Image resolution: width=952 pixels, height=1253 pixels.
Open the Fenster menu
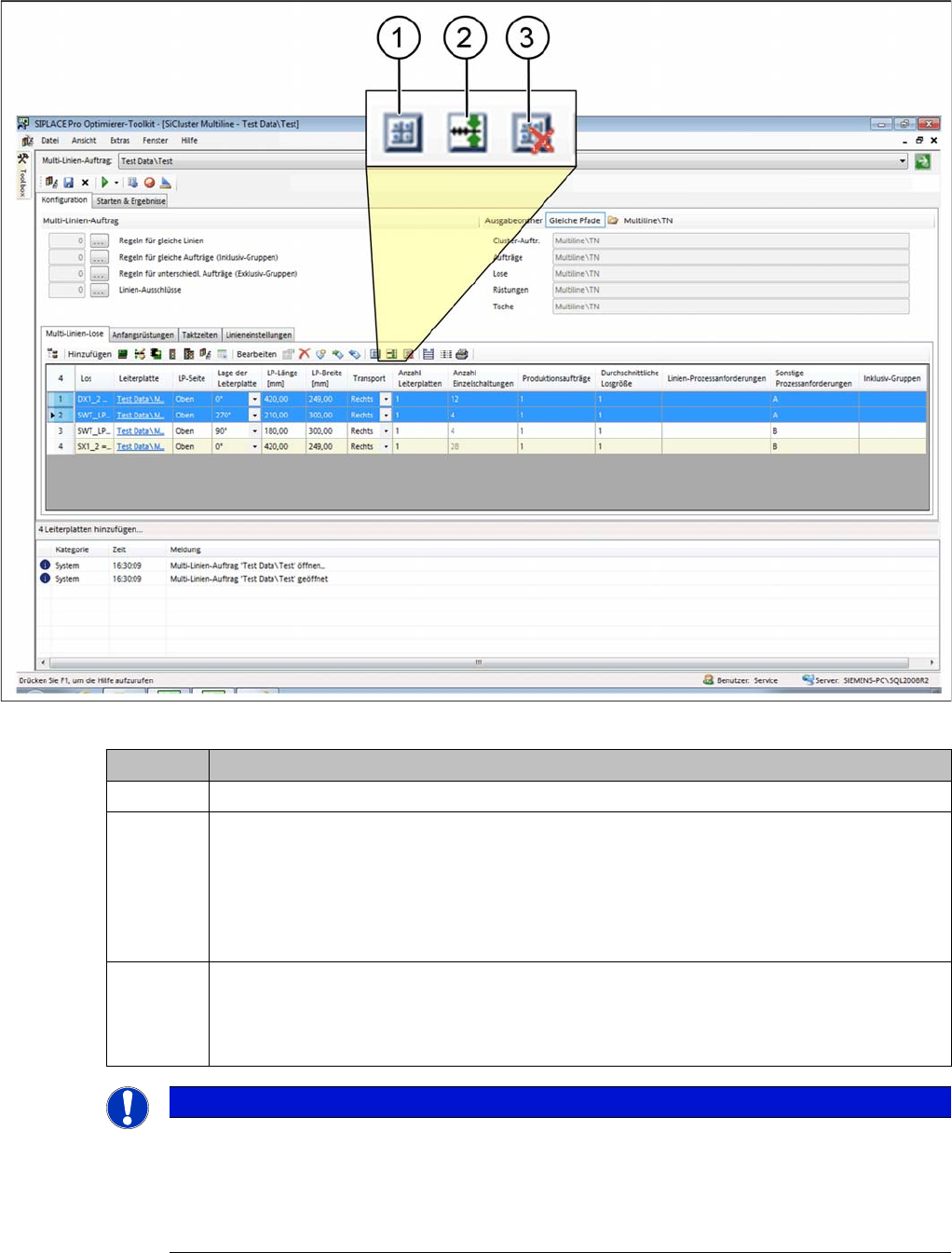click(156, 141)
